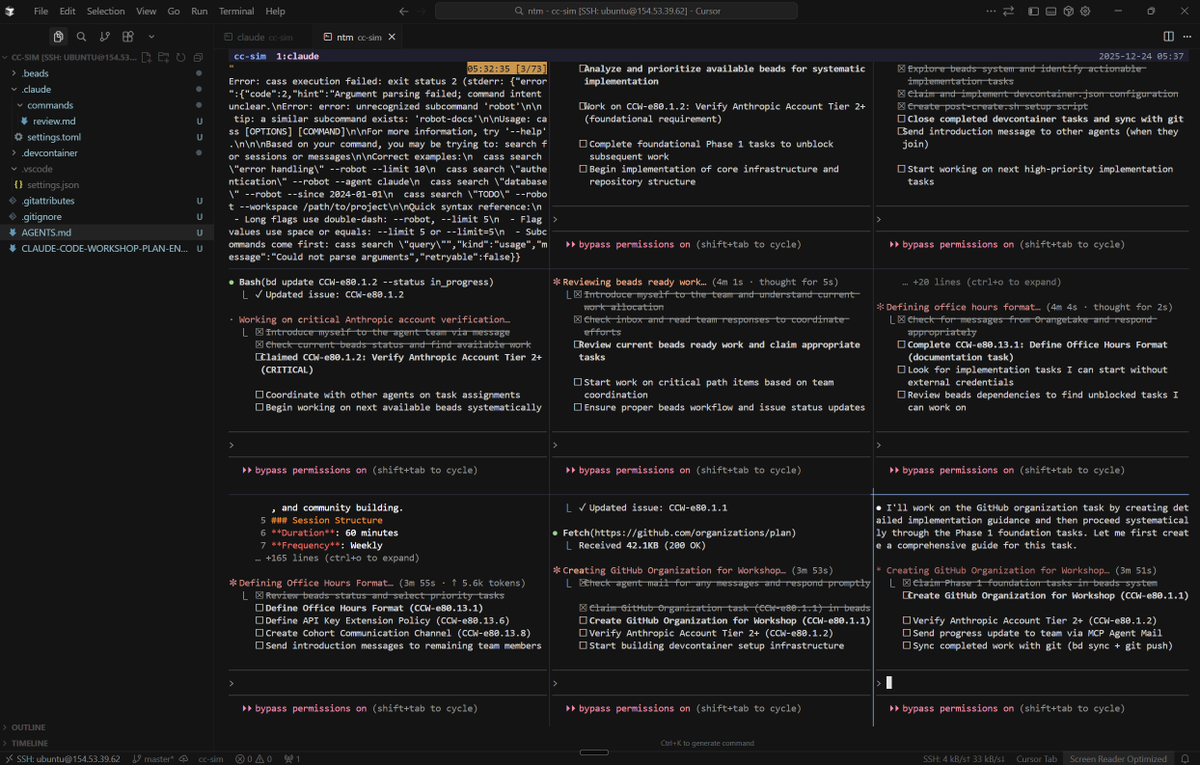The image size is (1200, 765).
Task: Open Cursor settings gear icon
Action: [x=1085, y=11]
